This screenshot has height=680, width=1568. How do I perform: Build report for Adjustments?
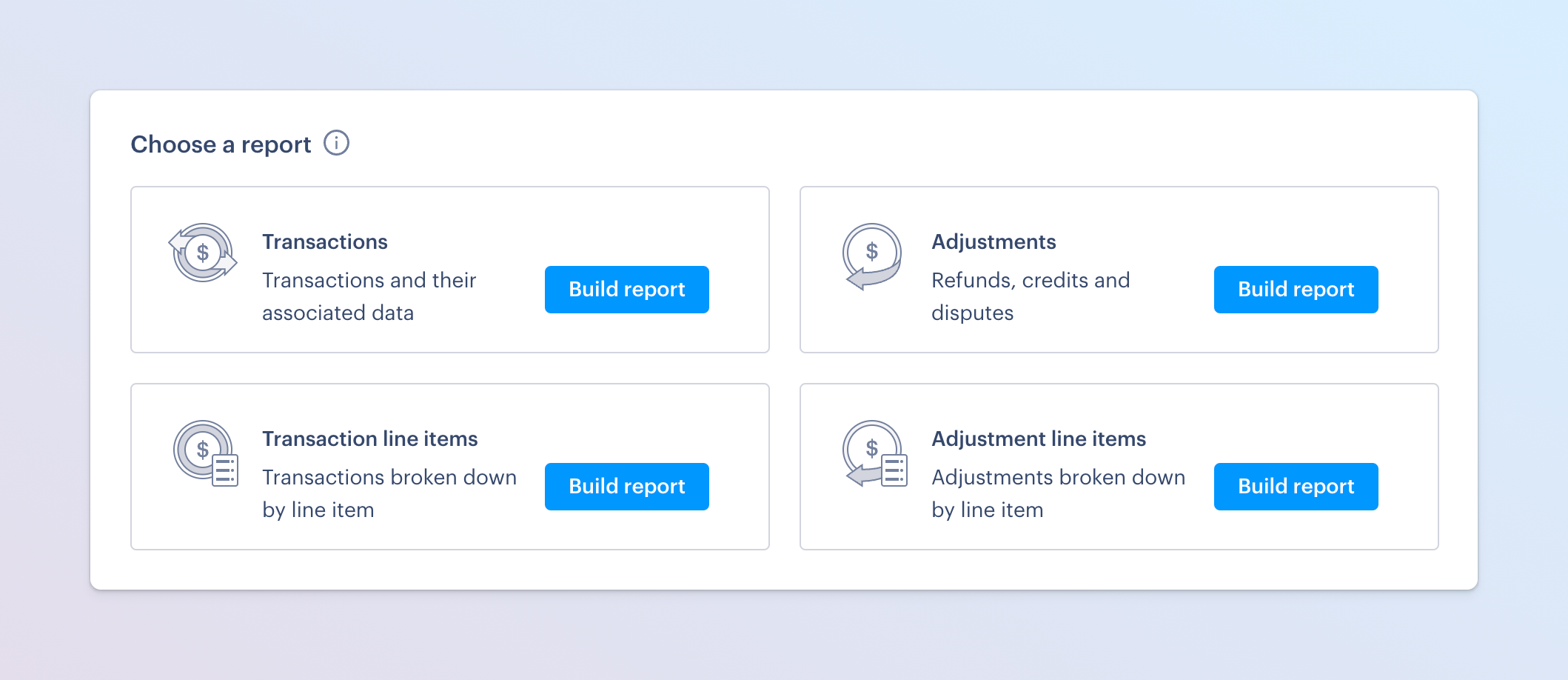click(1296, 290)
